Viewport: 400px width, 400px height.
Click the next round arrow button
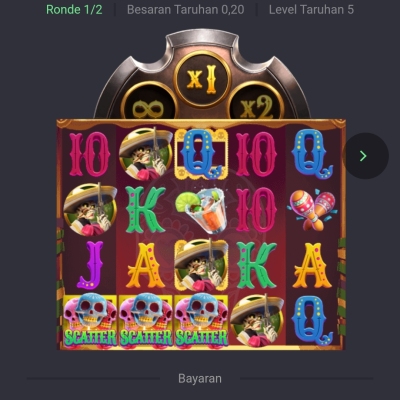(x=366, y=156)
